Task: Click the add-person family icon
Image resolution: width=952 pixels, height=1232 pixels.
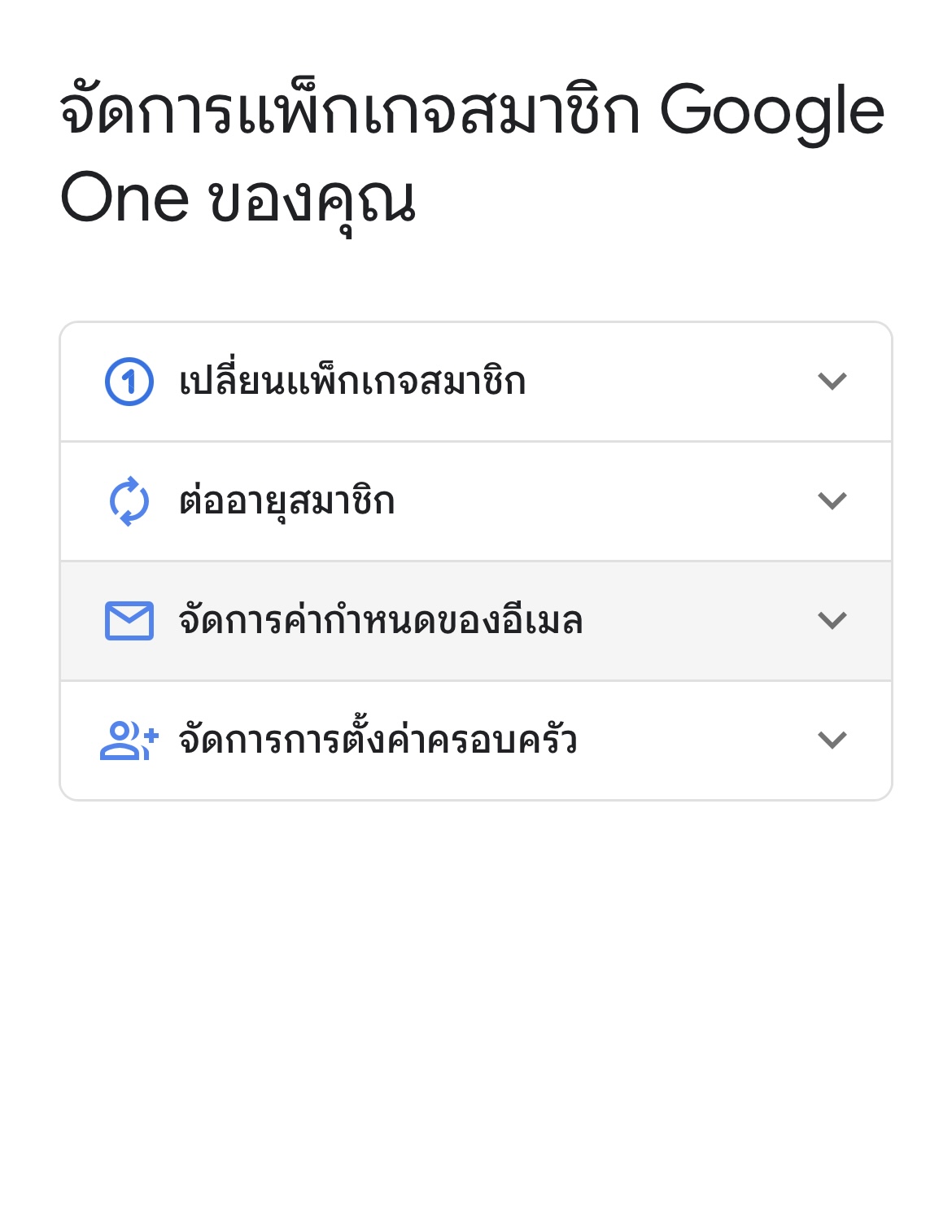Action: tap(129, 741)
